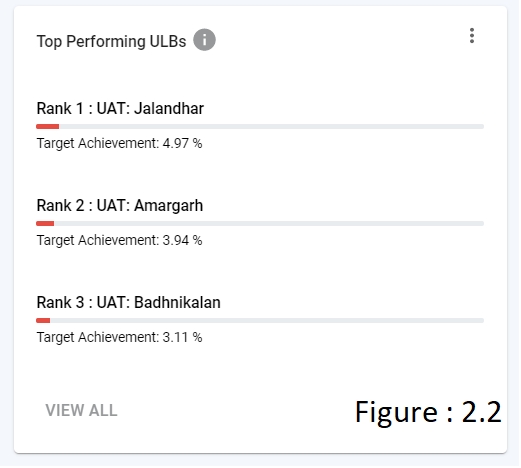Click the info icon beside Top Performing ULBs

click(x=204, y=40)
